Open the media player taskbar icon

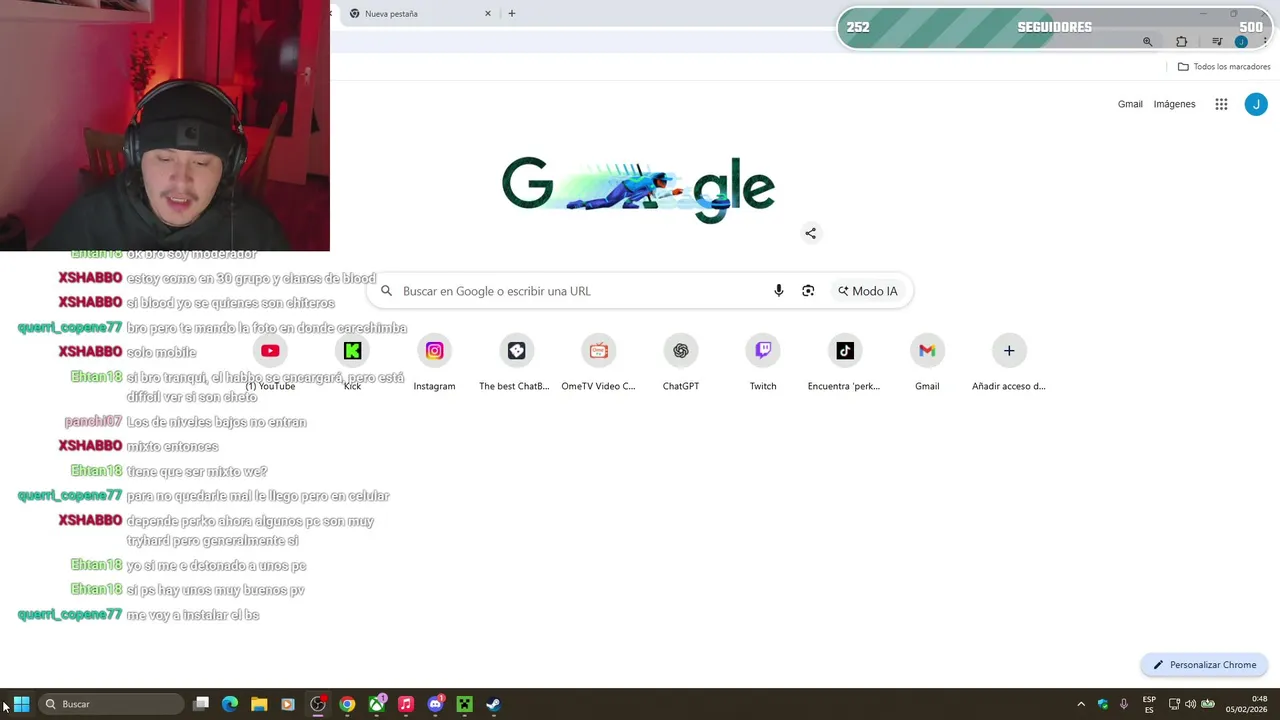pos(288,704)
